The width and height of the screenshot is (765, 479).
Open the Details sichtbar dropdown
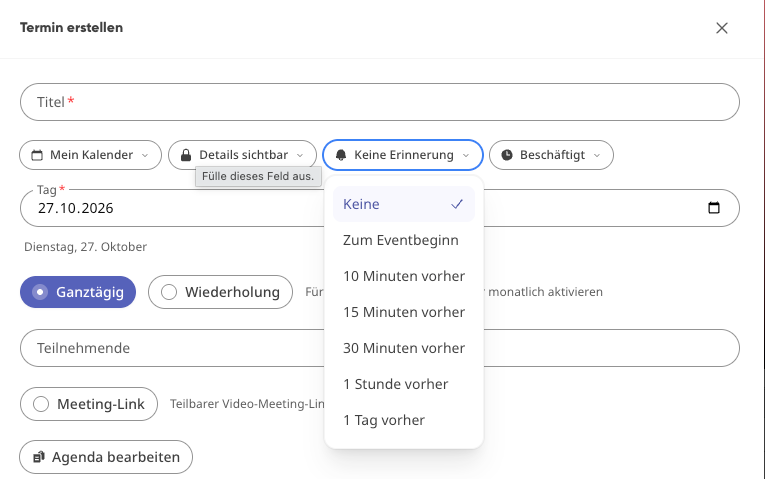242,155
